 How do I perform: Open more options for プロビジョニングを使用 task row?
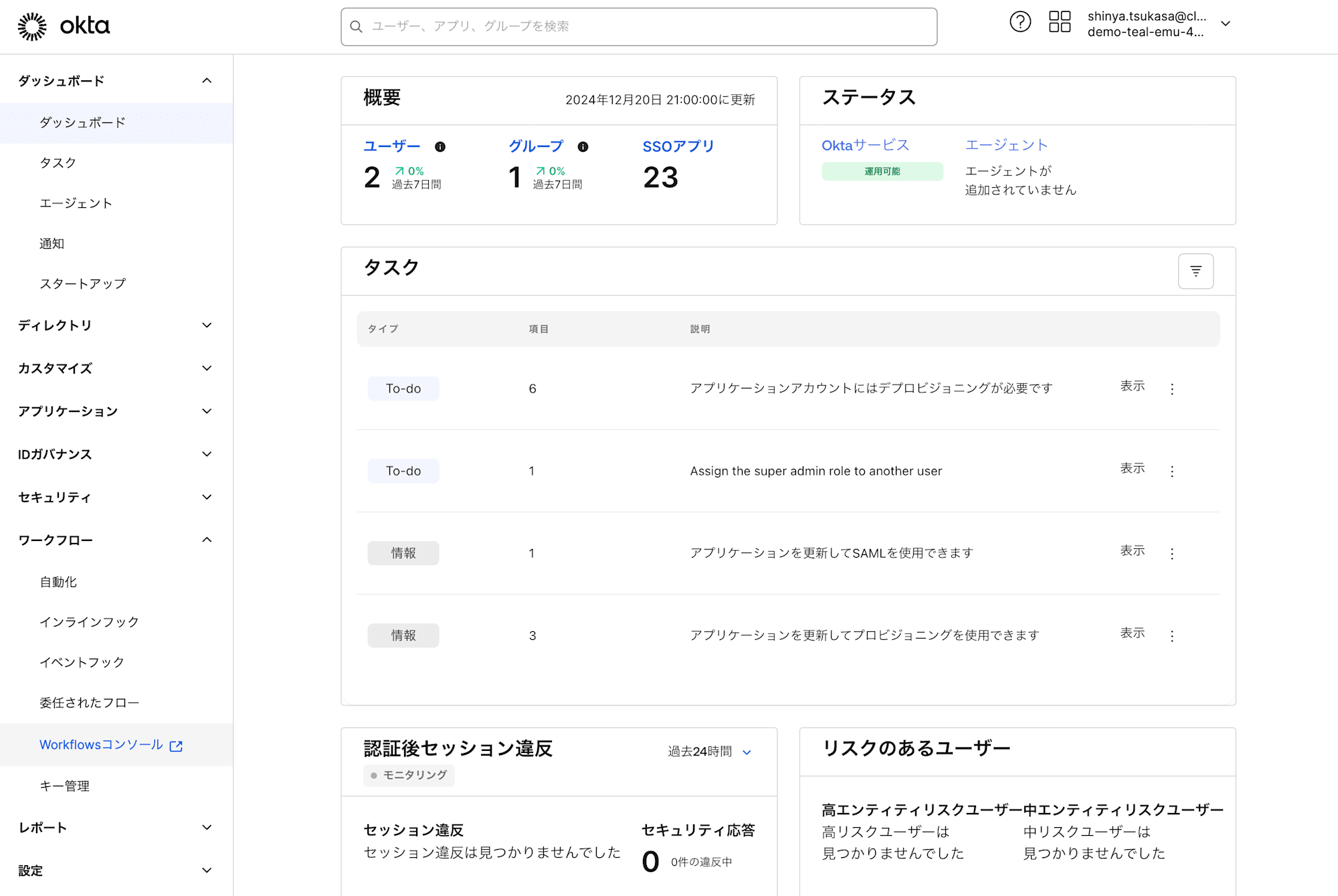(1172, 636)
